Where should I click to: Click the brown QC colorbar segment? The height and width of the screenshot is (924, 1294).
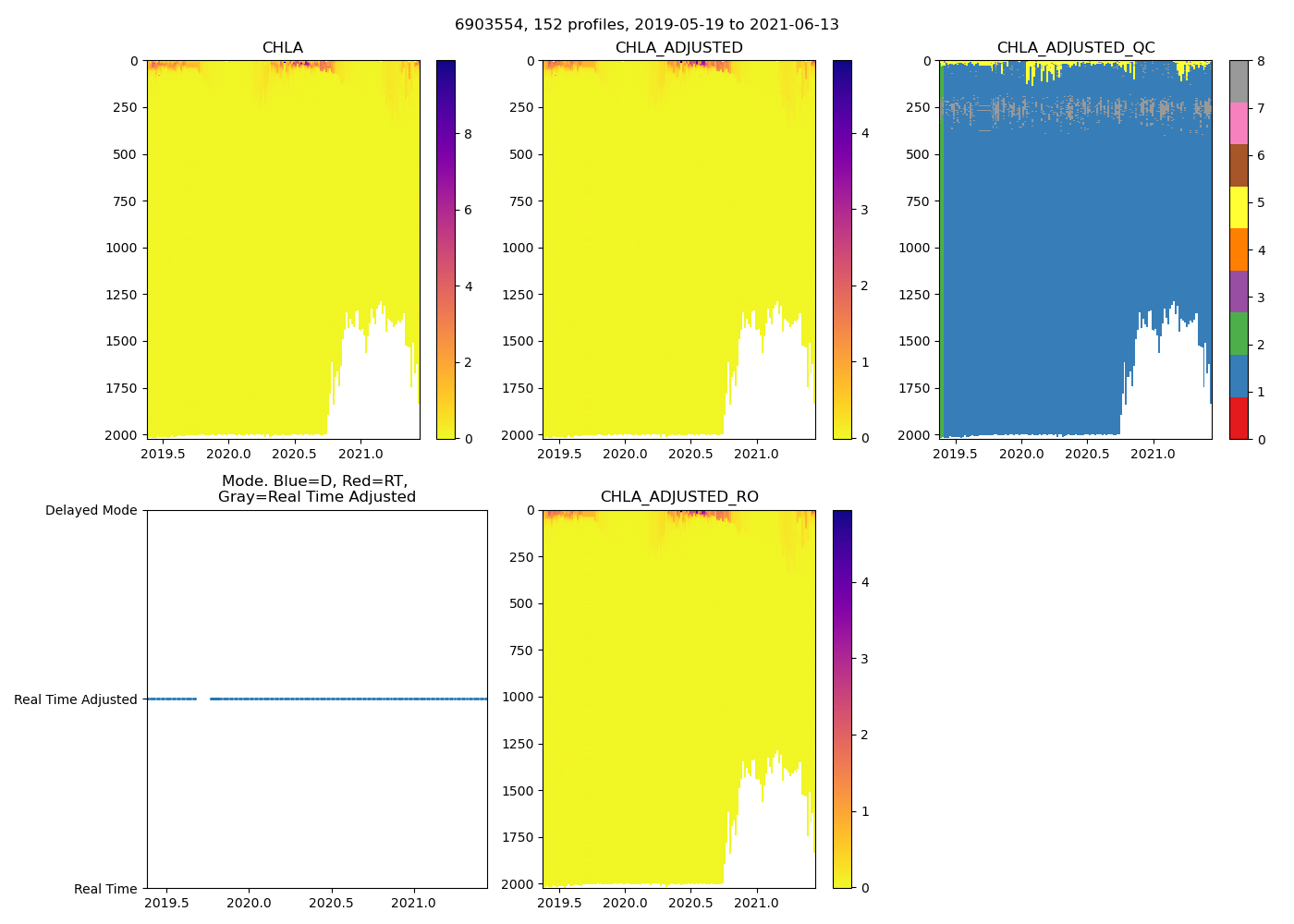coord(1239,165)
